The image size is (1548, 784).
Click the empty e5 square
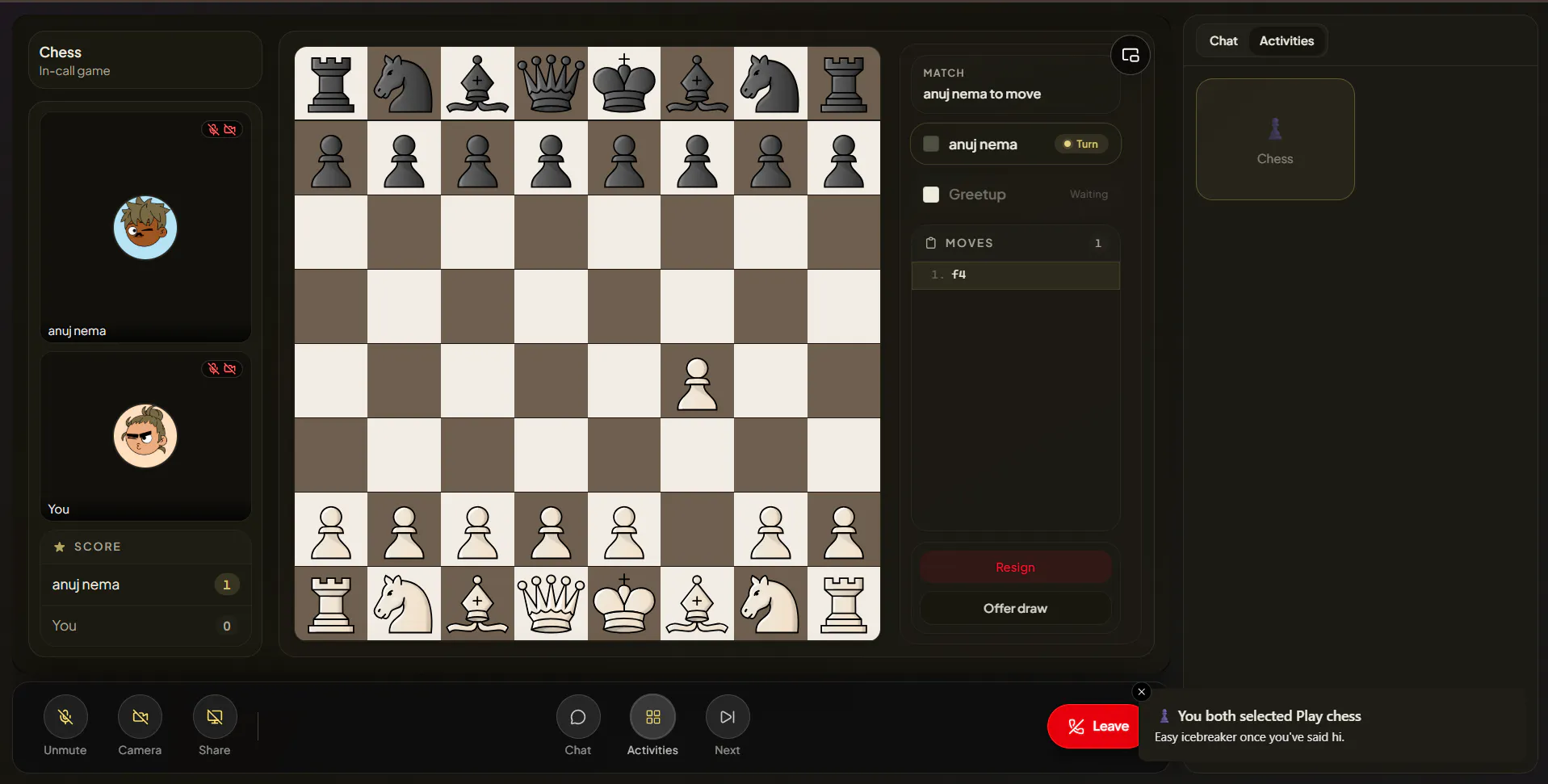[624, 307]
